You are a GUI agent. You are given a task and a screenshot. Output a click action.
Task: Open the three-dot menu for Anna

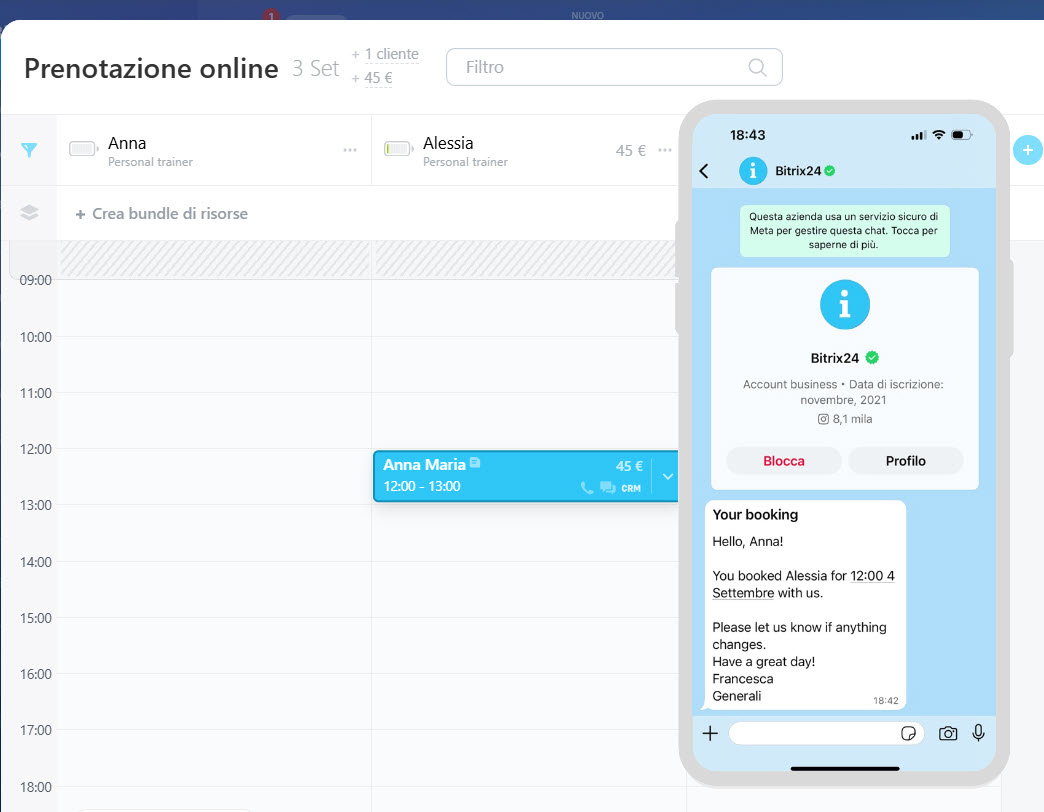click(350, 150)
